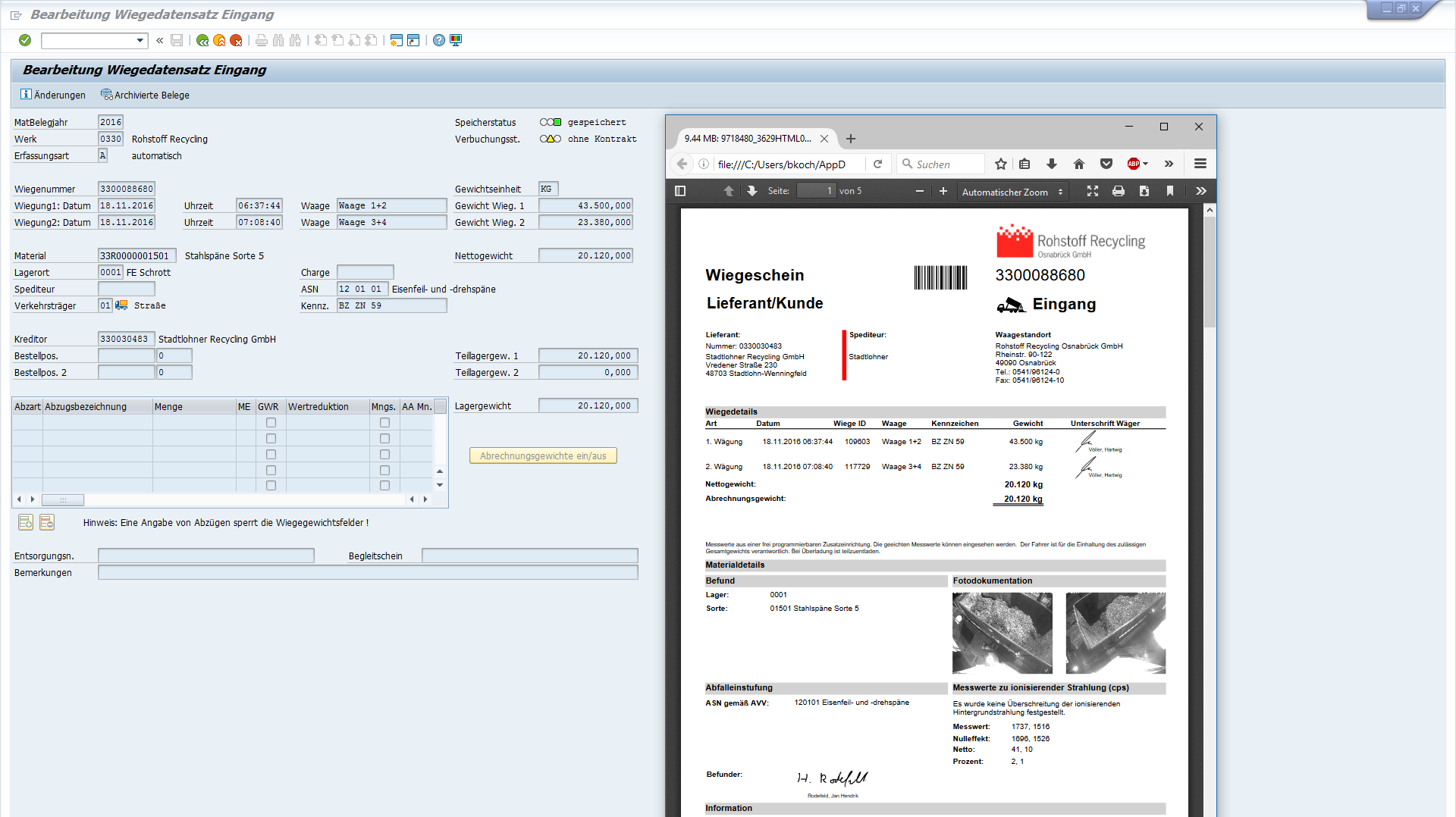Click the bookmark star icon
This screenshot has height=817, width=1456.
(x=1001, y=164)
